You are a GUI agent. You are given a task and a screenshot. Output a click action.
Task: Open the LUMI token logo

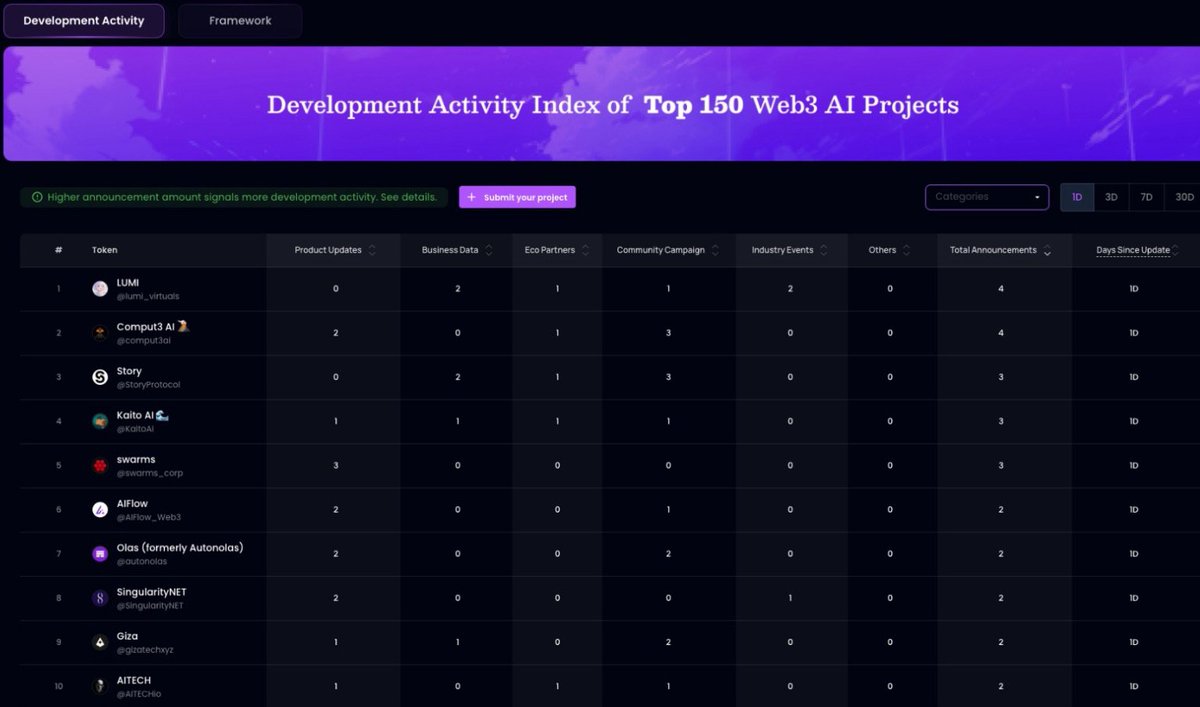pyautogui.click(x=100, y=289)
